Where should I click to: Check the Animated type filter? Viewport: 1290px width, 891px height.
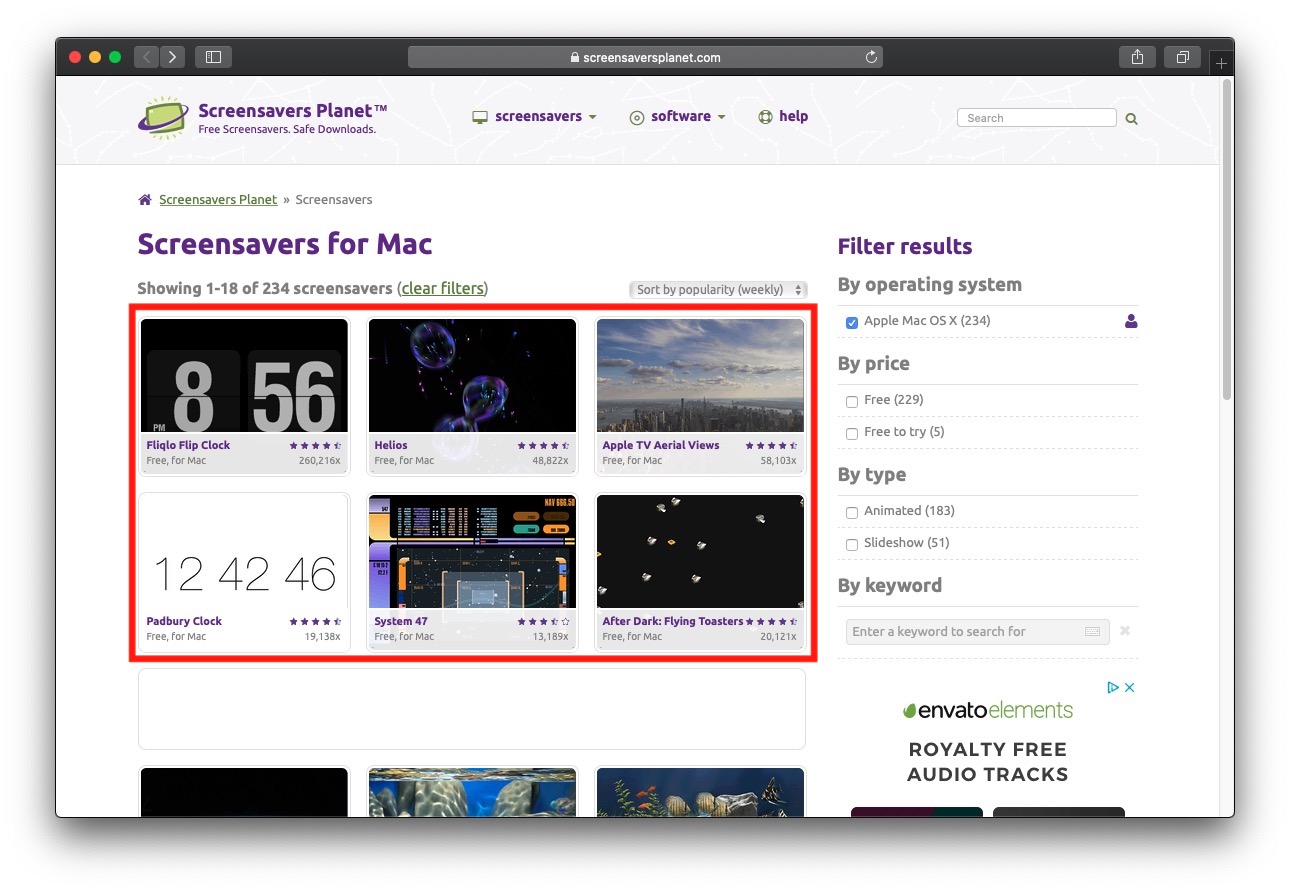coord(852,512)
